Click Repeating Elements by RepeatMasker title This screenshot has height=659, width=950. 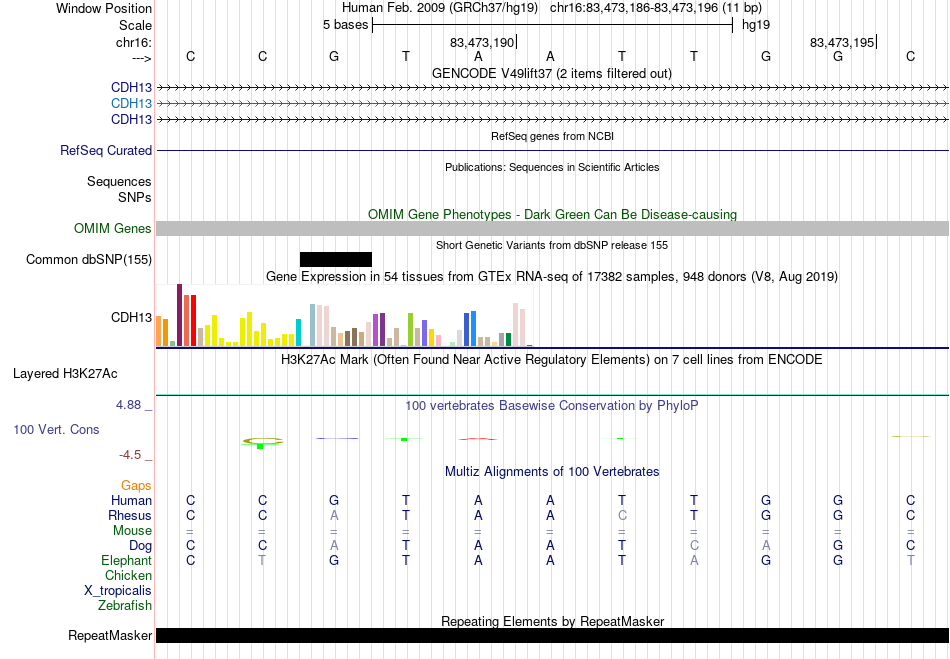click(552, 621)
